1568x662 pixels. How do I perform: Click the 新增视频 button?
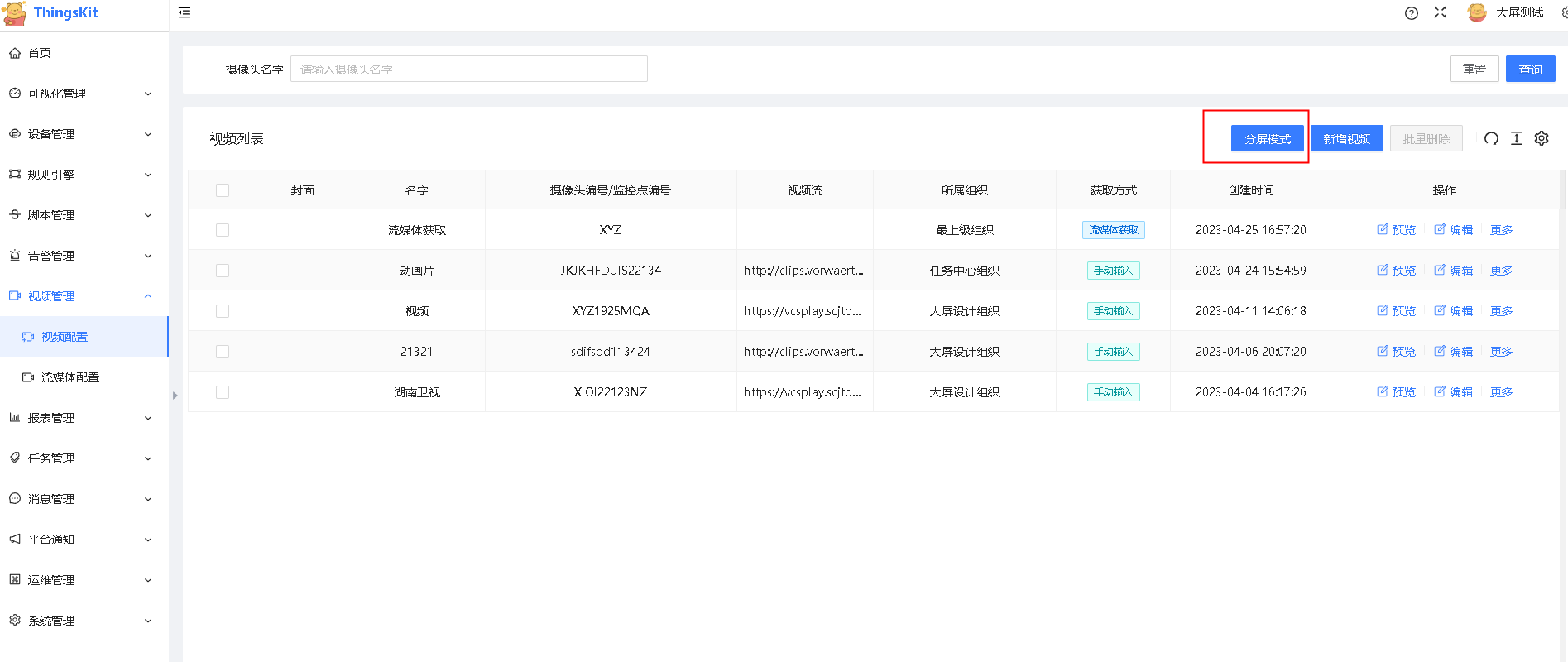click(1346, 138)
